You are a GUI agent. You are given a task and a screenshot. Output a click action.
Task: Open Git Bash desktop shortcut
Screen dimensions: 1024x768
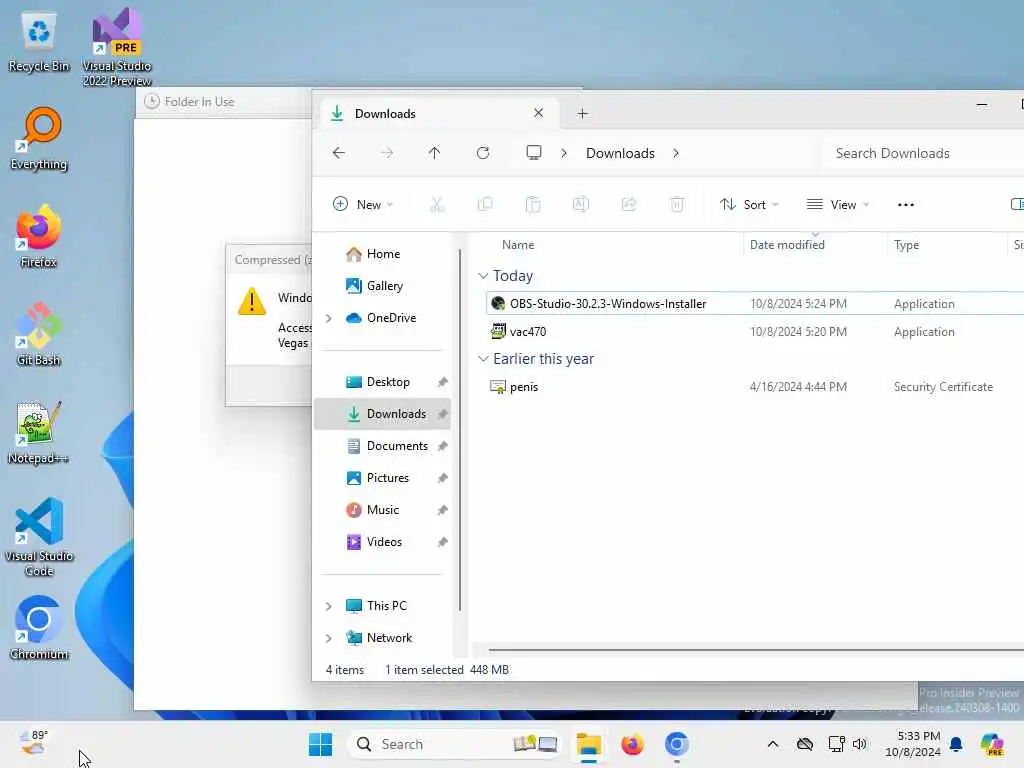pos(39,334)
